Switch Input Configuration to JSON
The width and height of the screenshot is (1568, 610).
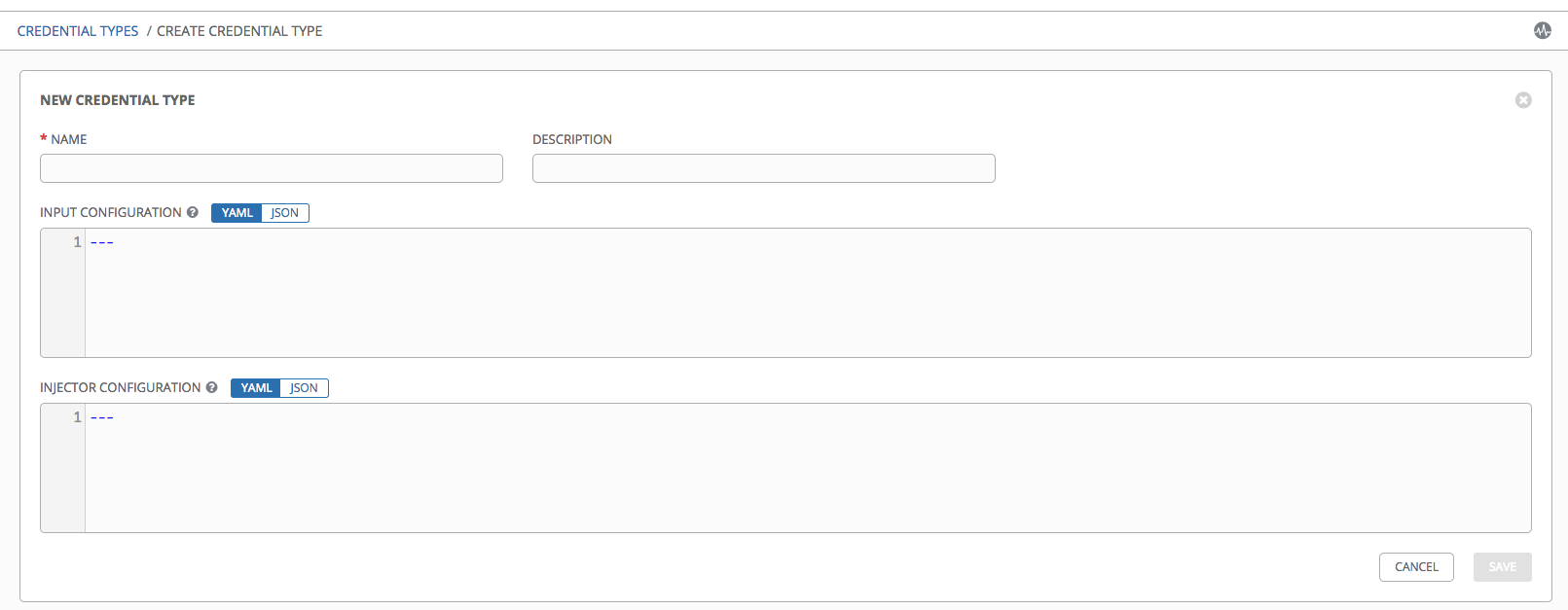pos(285,213)
